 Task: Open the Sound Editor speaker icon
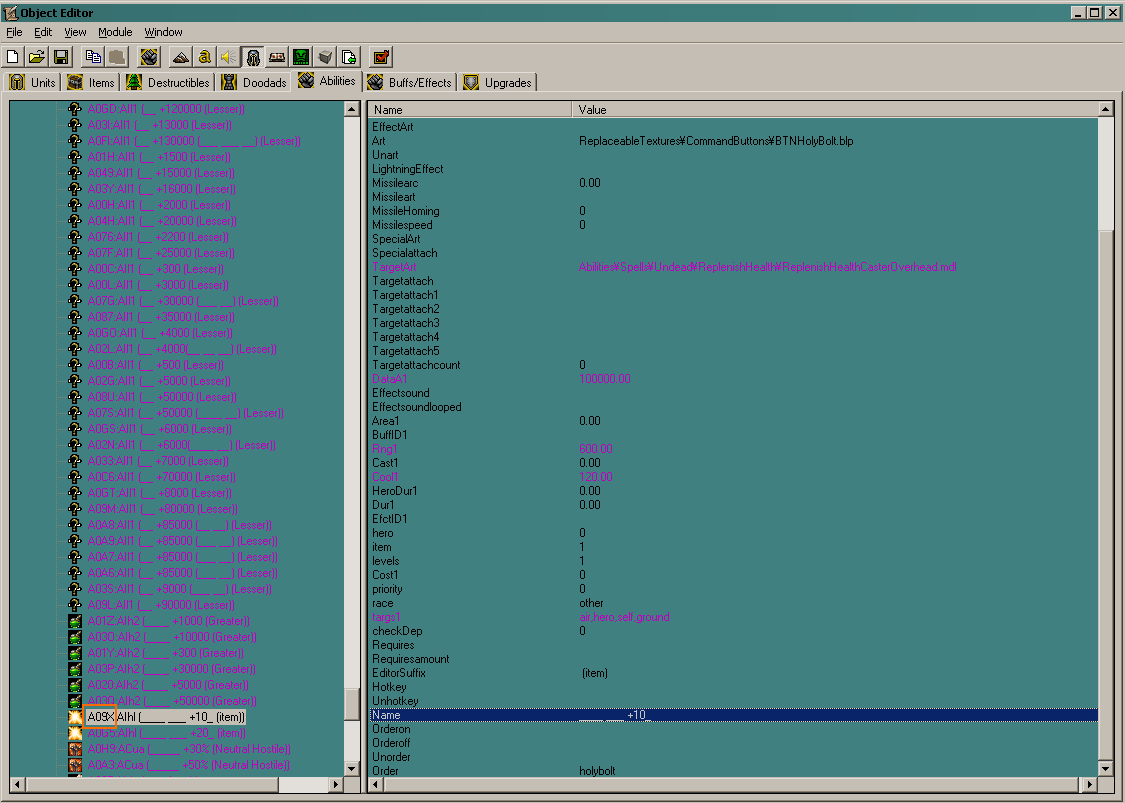click(x=229, y=57)
